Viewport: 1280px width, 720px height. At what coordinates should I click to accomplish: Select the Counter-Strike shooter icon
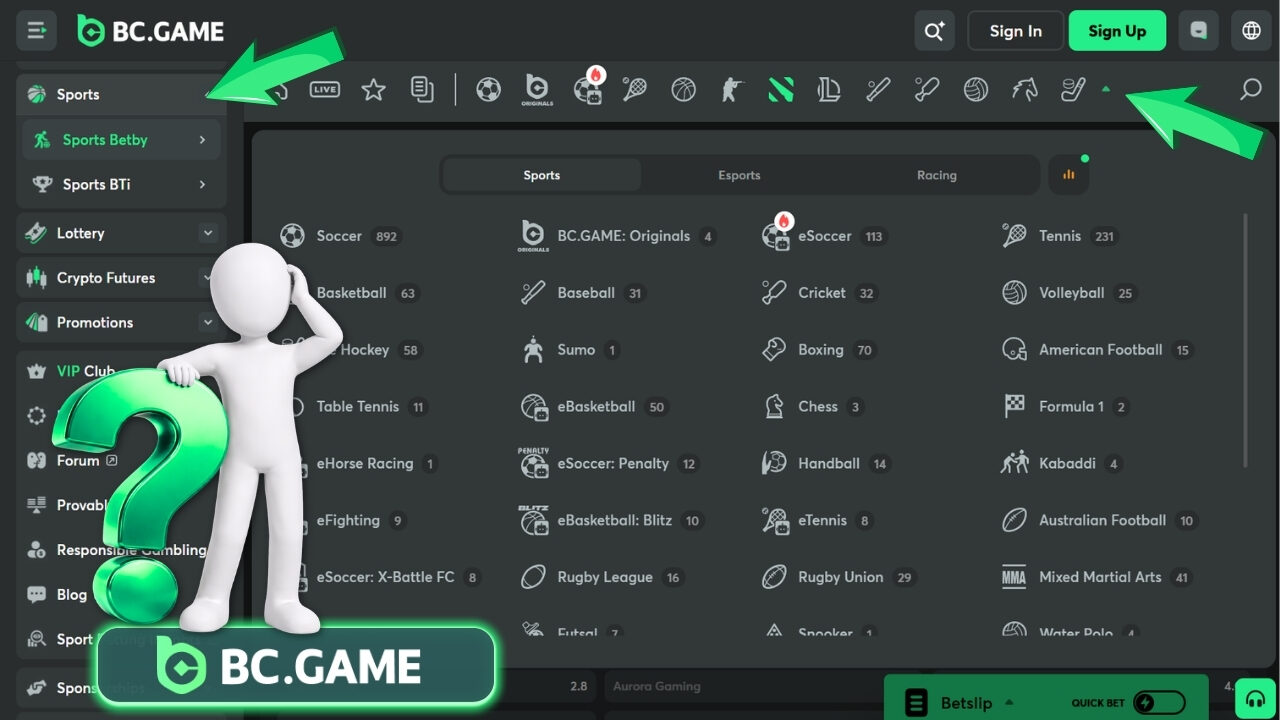tap(732, 90)
